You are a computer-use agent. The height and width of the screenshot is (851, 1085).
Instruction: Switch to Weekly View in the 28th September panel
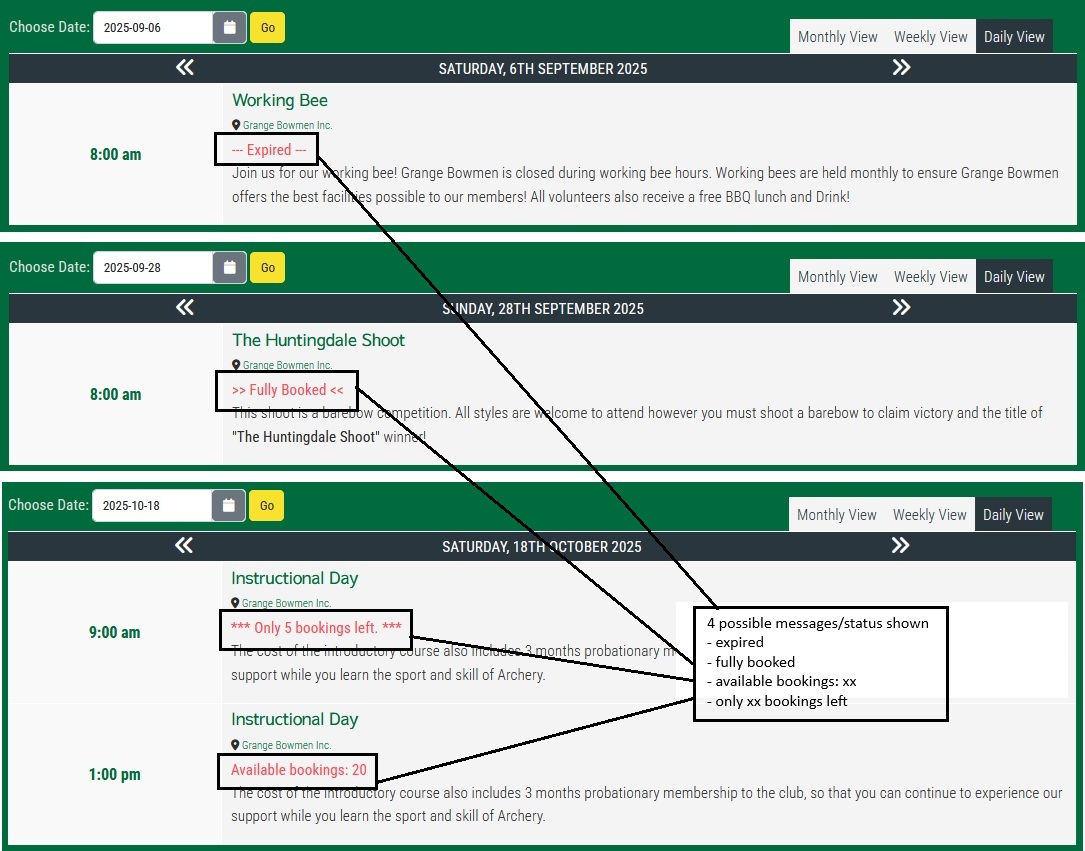(930, 277)
